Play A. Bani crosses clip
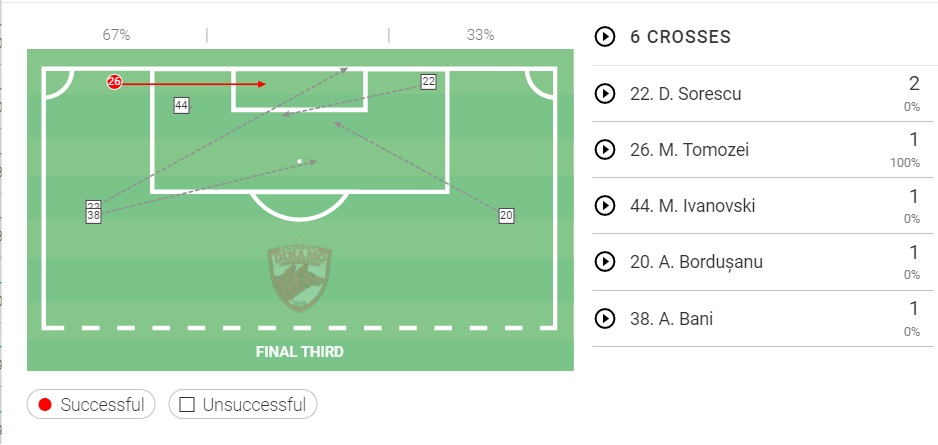The image size is (938, 445). [x=604, y=318]
